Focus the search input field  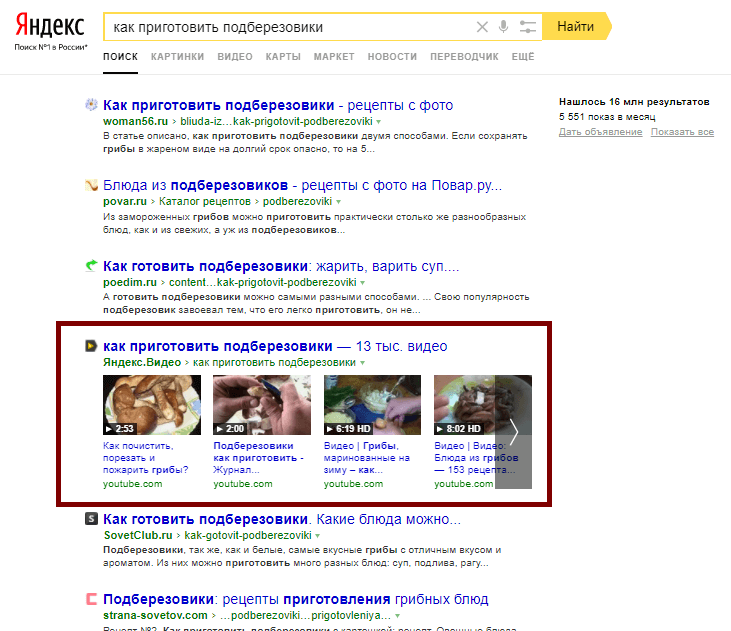[x=289, y=27]
